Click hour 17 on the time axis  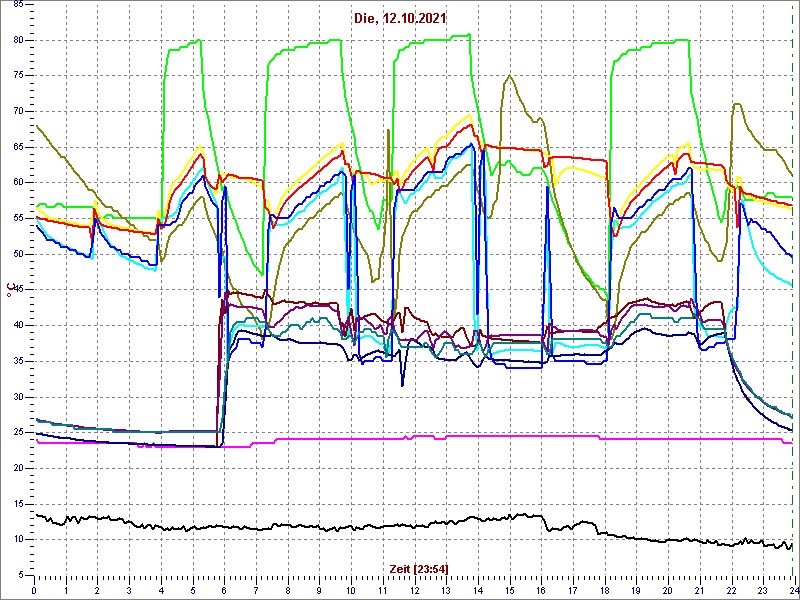tap(572, 590)
